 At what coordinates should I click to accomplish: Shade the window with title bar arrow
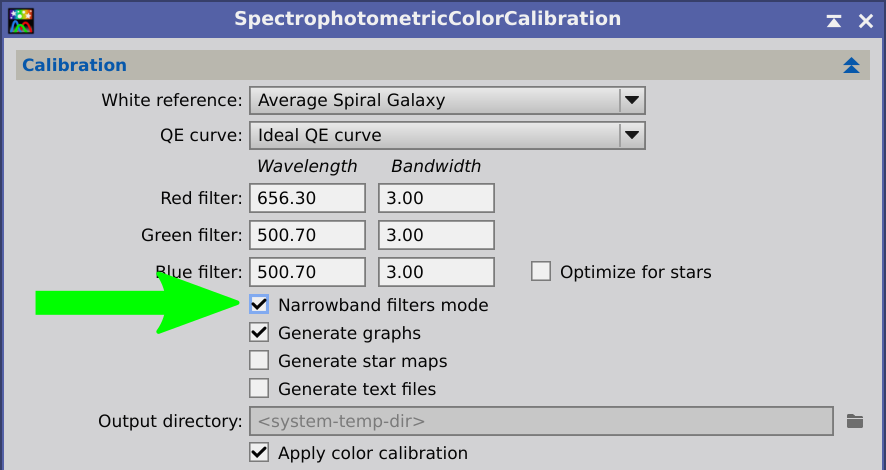tap(833, 21)
